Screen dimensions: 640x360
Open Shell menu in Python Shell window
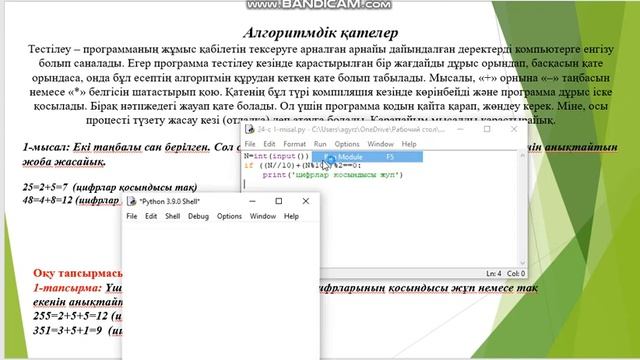[x=173, y=216]
